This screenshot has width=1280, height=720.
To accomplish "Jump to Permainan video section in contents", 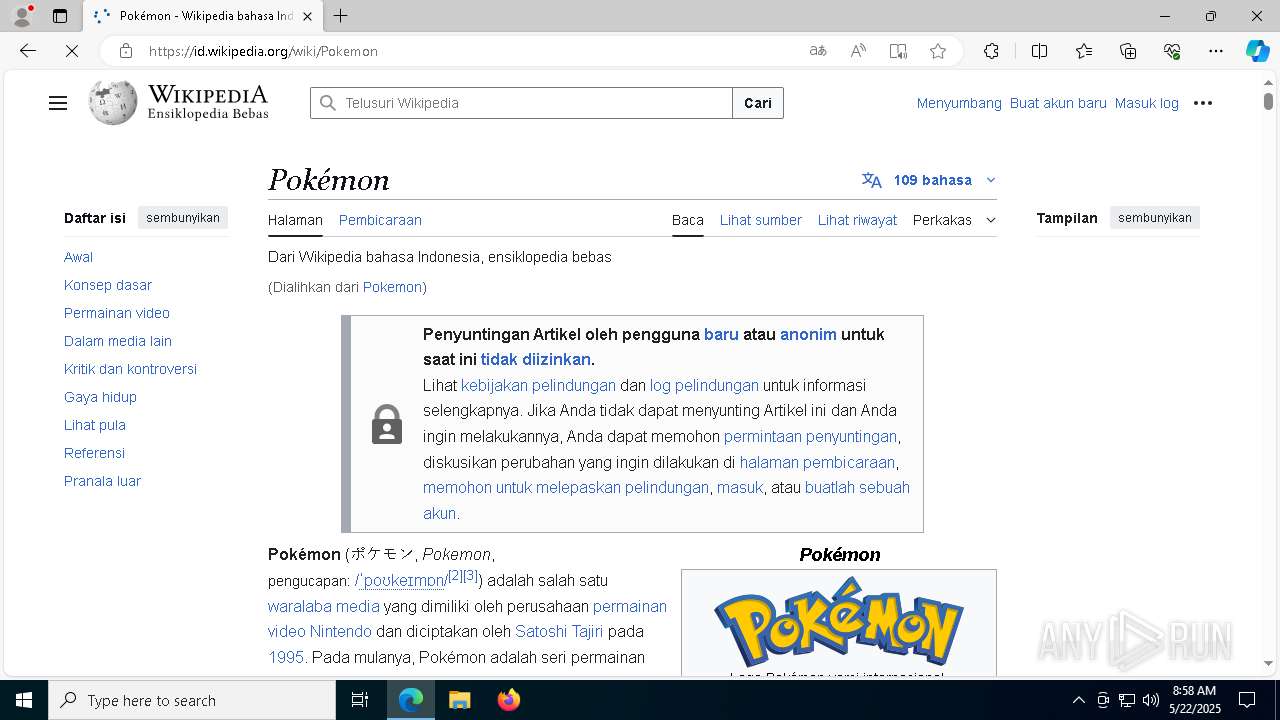I will [117, 313].
